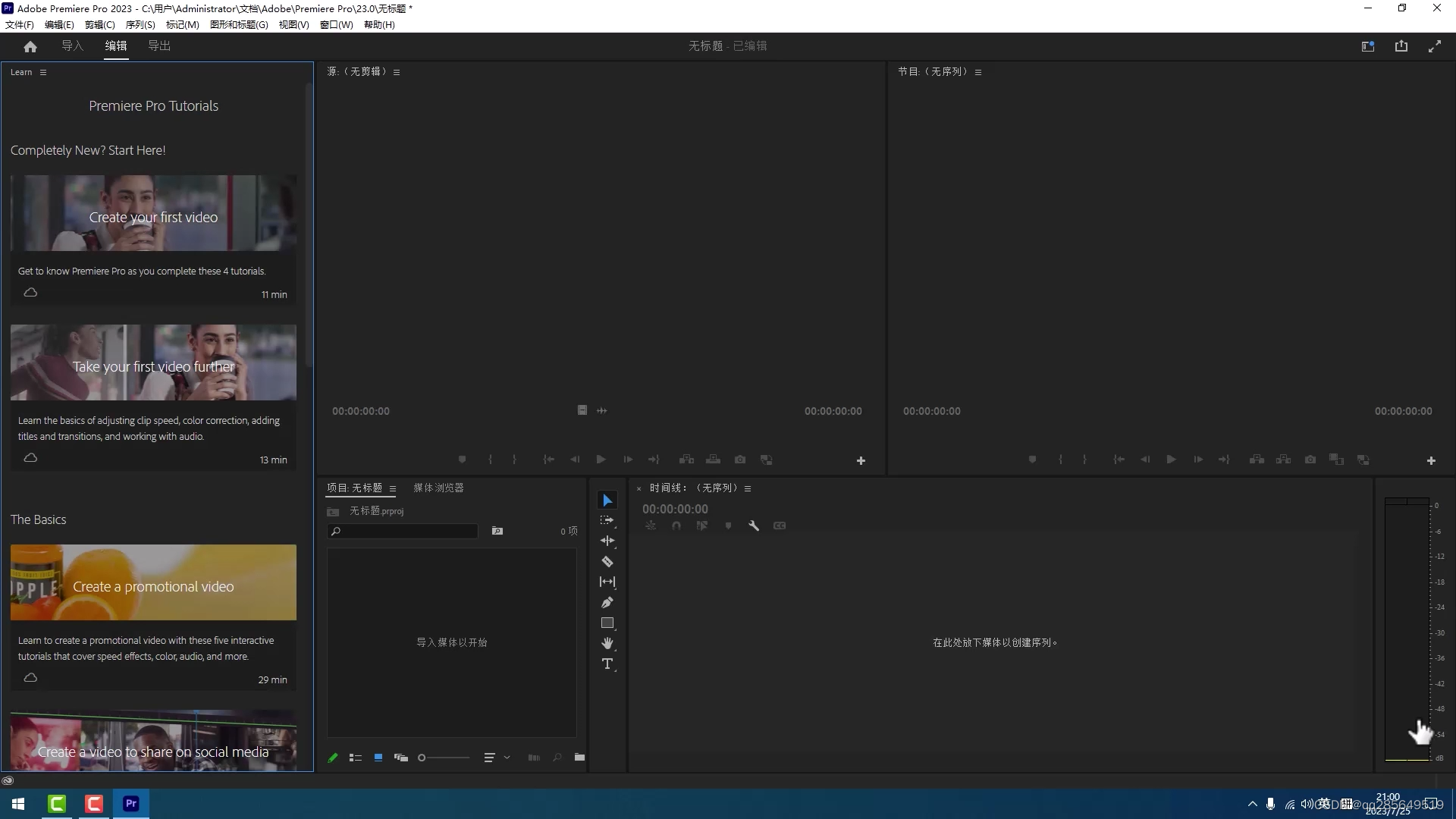1456x819 pixels.
Task: Click the Text tool in timeline
Action: pos(608,664)
